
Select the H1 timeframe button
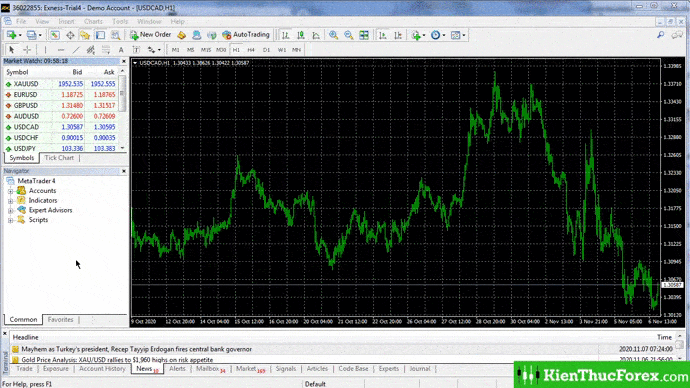[236, 50]
